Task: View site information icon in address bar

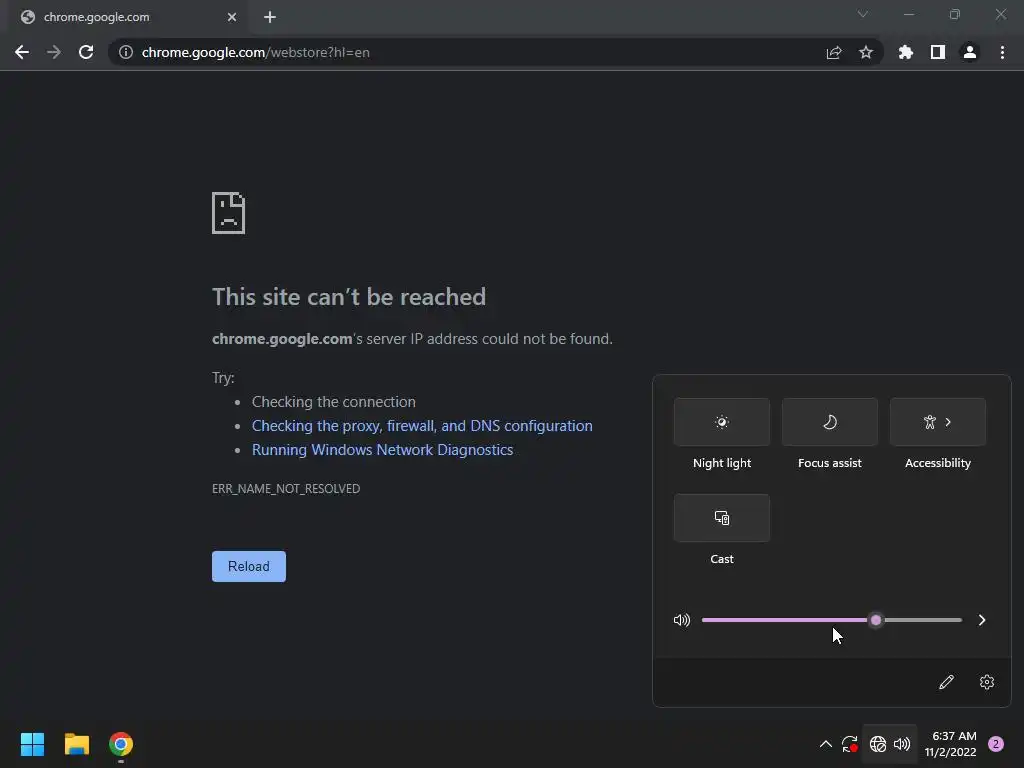Action: (126, 52)
